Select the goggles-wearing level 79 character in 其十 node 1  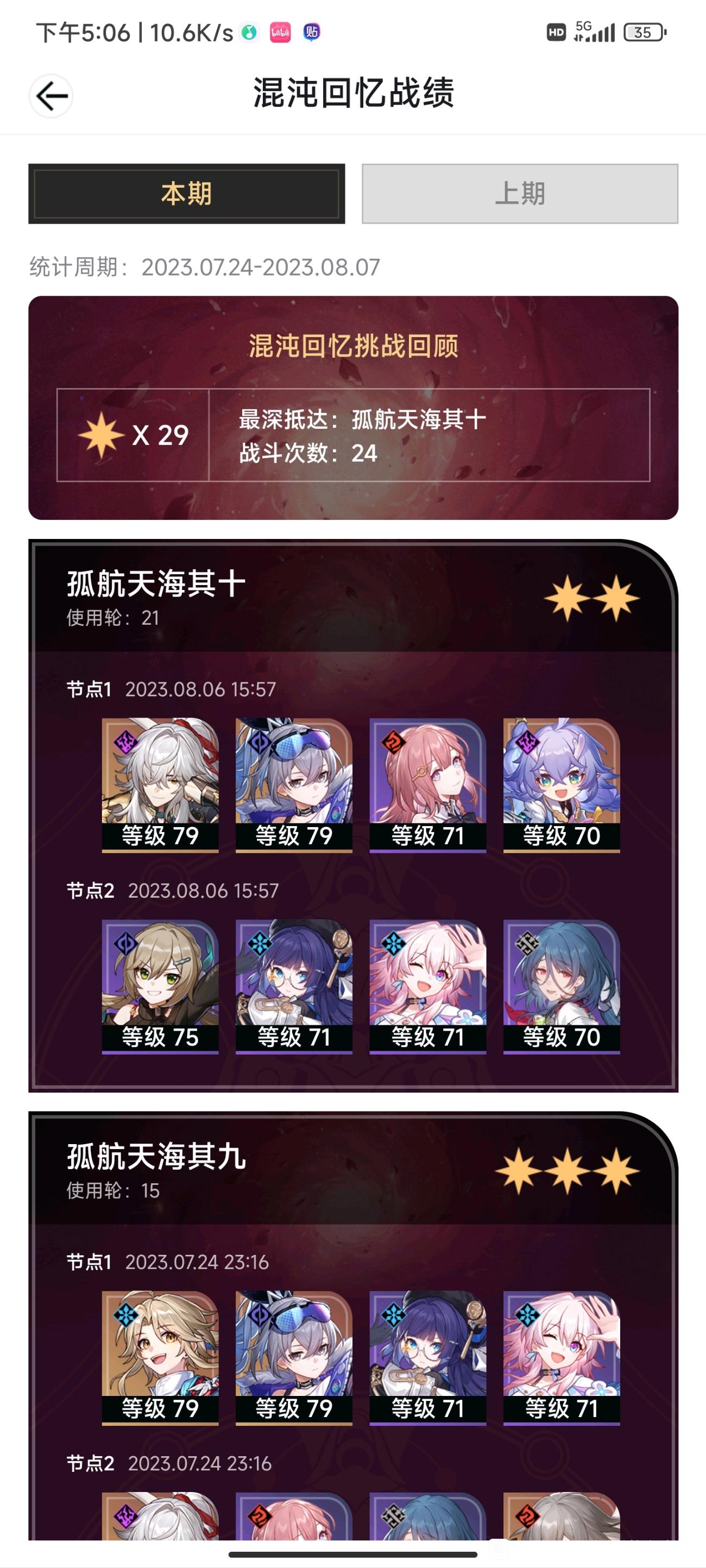tap(294, 785)
